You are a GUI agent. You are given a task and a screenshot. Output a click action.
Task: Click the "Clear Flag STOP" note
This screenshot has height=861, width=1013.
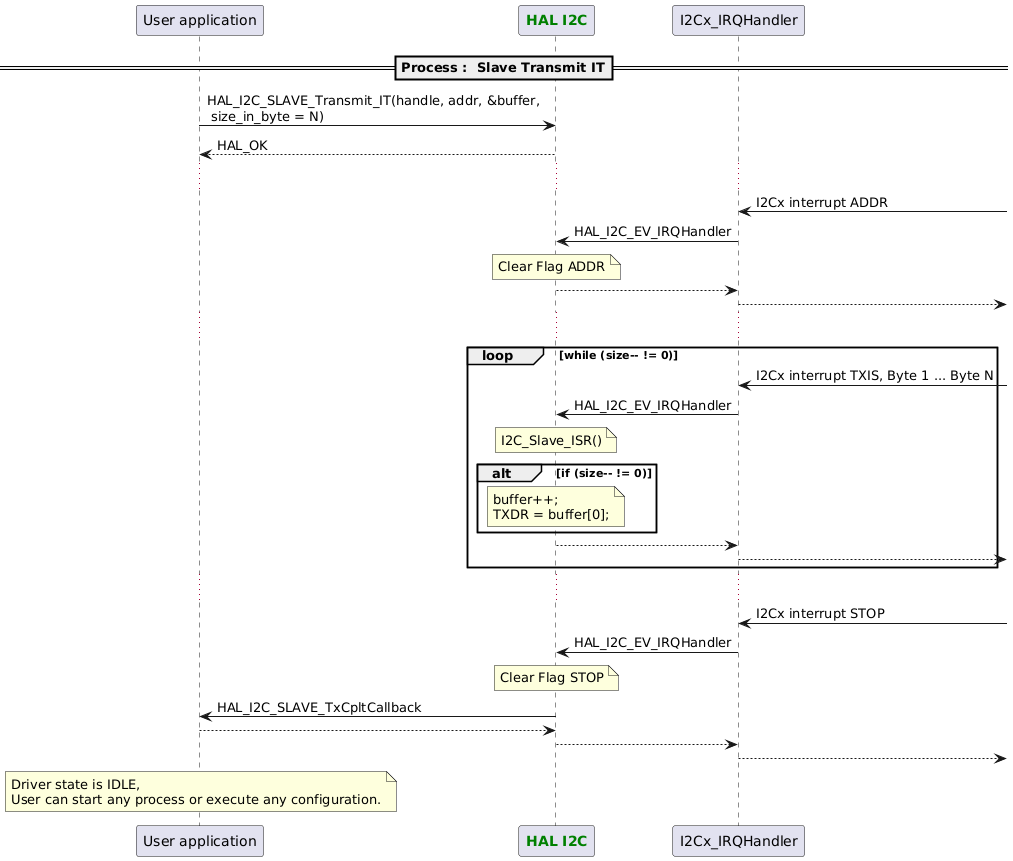(x=554, y=677)
